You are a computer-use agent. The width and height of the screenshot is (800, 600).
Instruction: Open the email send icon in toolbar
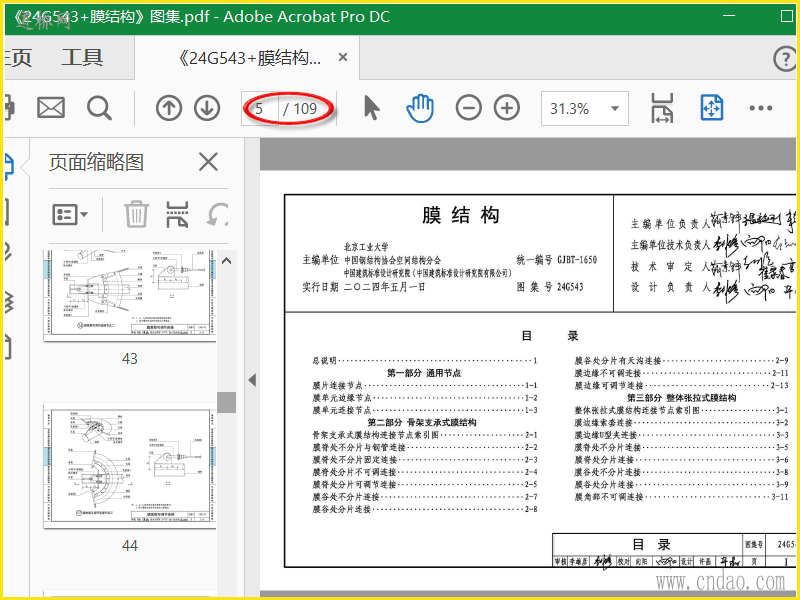coord(51,108)
